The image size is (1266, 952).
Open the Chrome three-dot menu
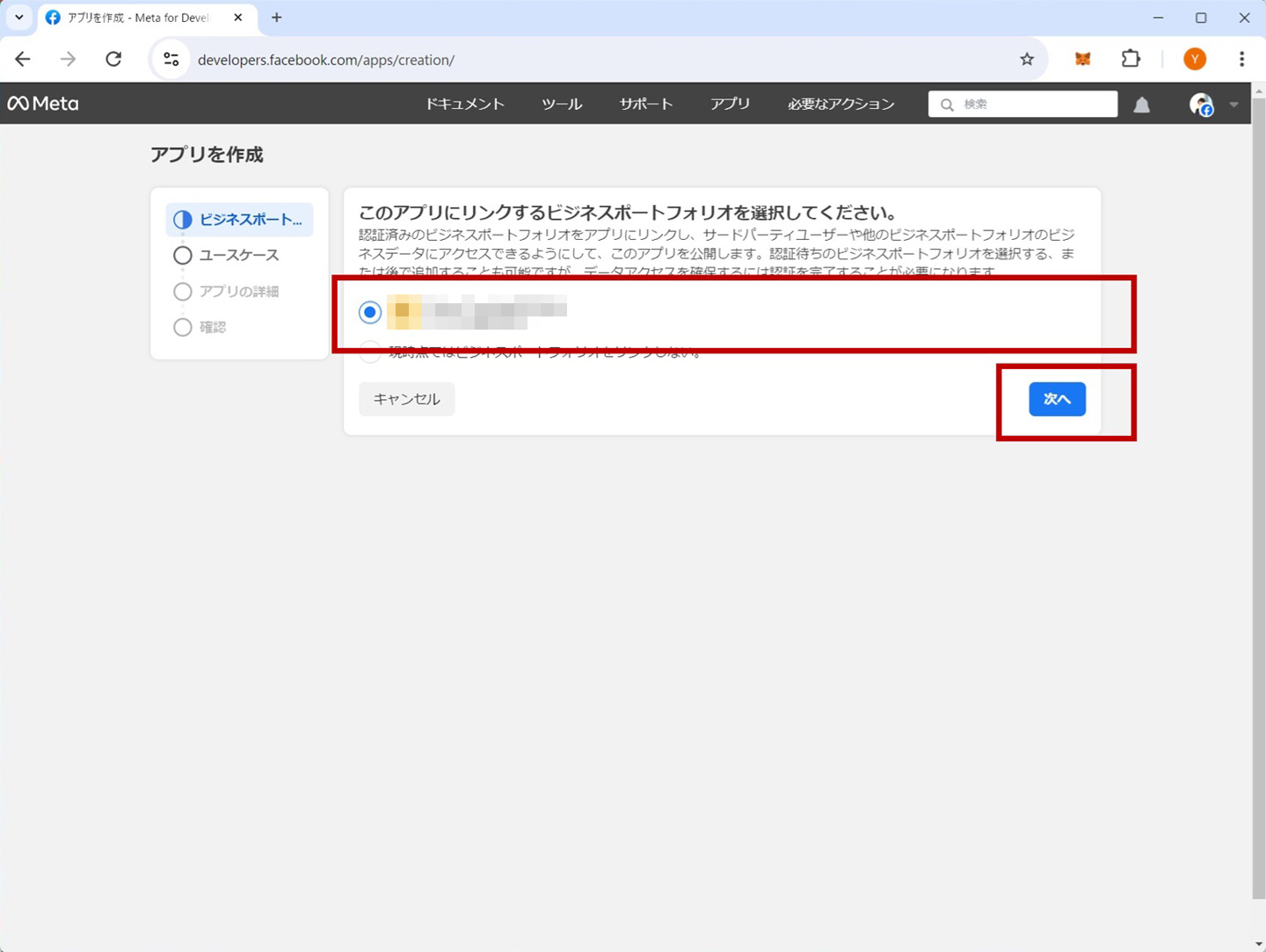(x=1241, y=59)
